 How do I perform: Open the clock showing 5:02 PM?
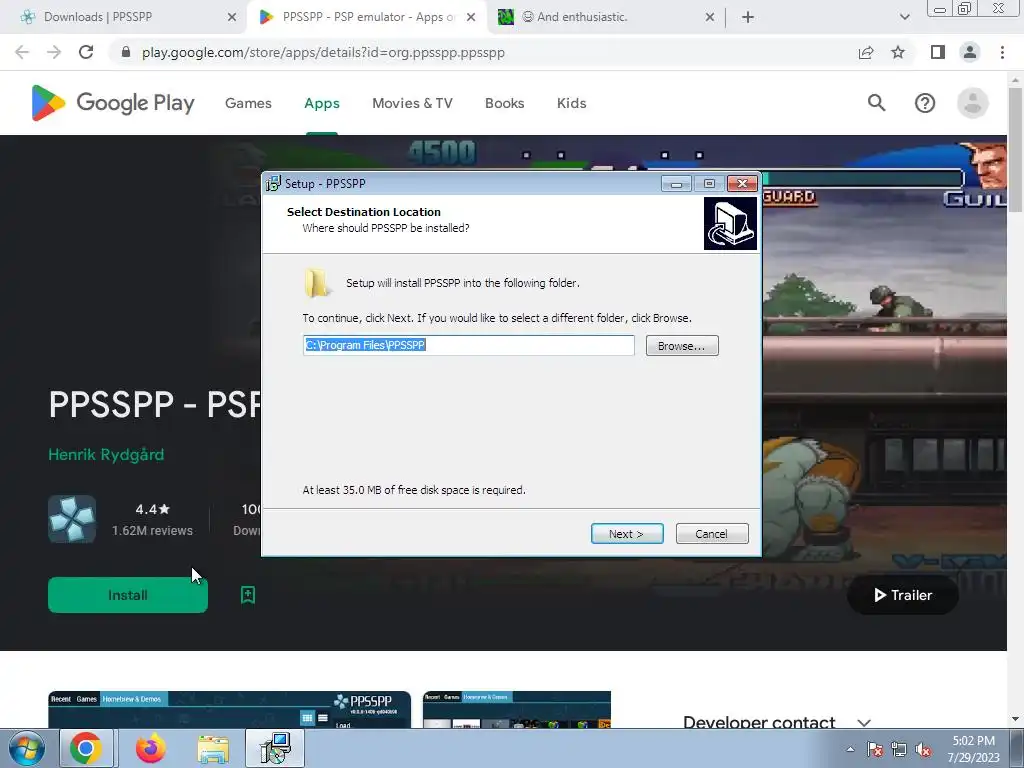(x=974, y=749)
